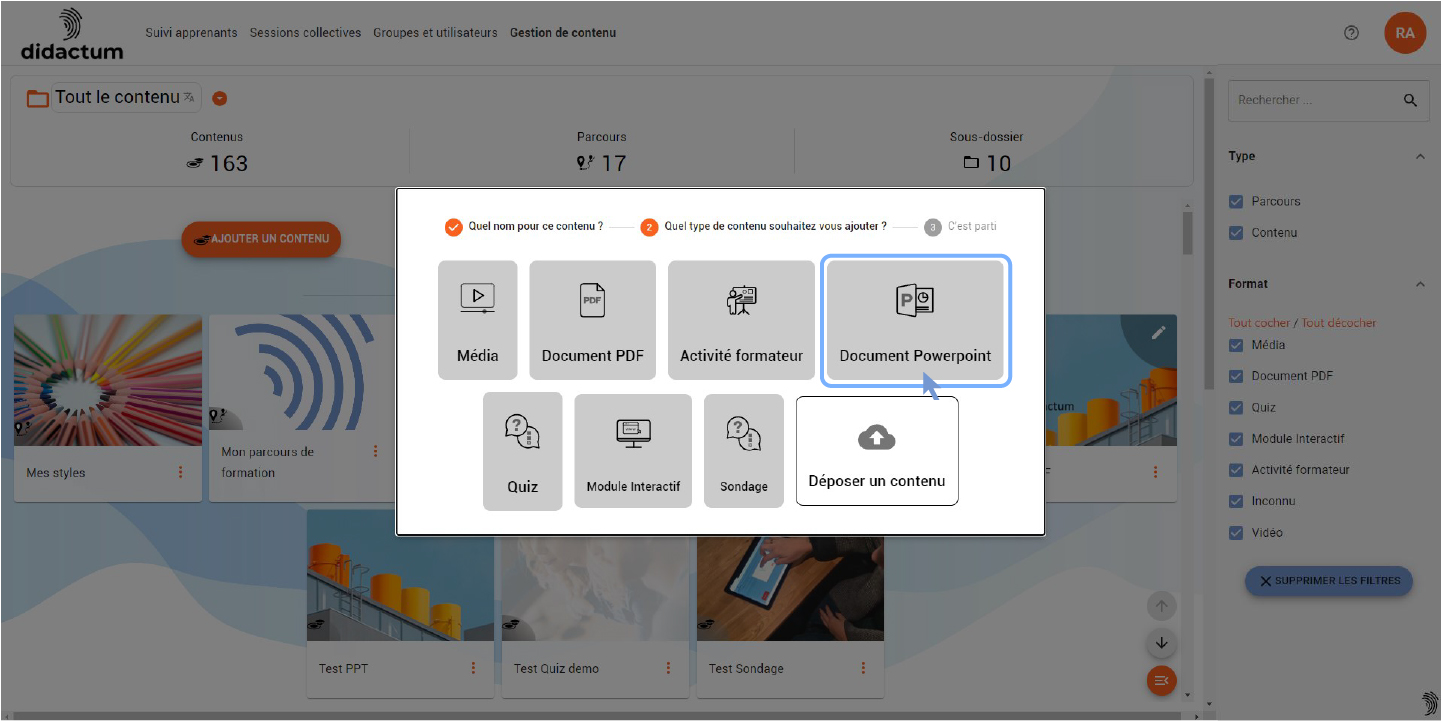Click the Tout décocher link

click(x=1339, y=323)
